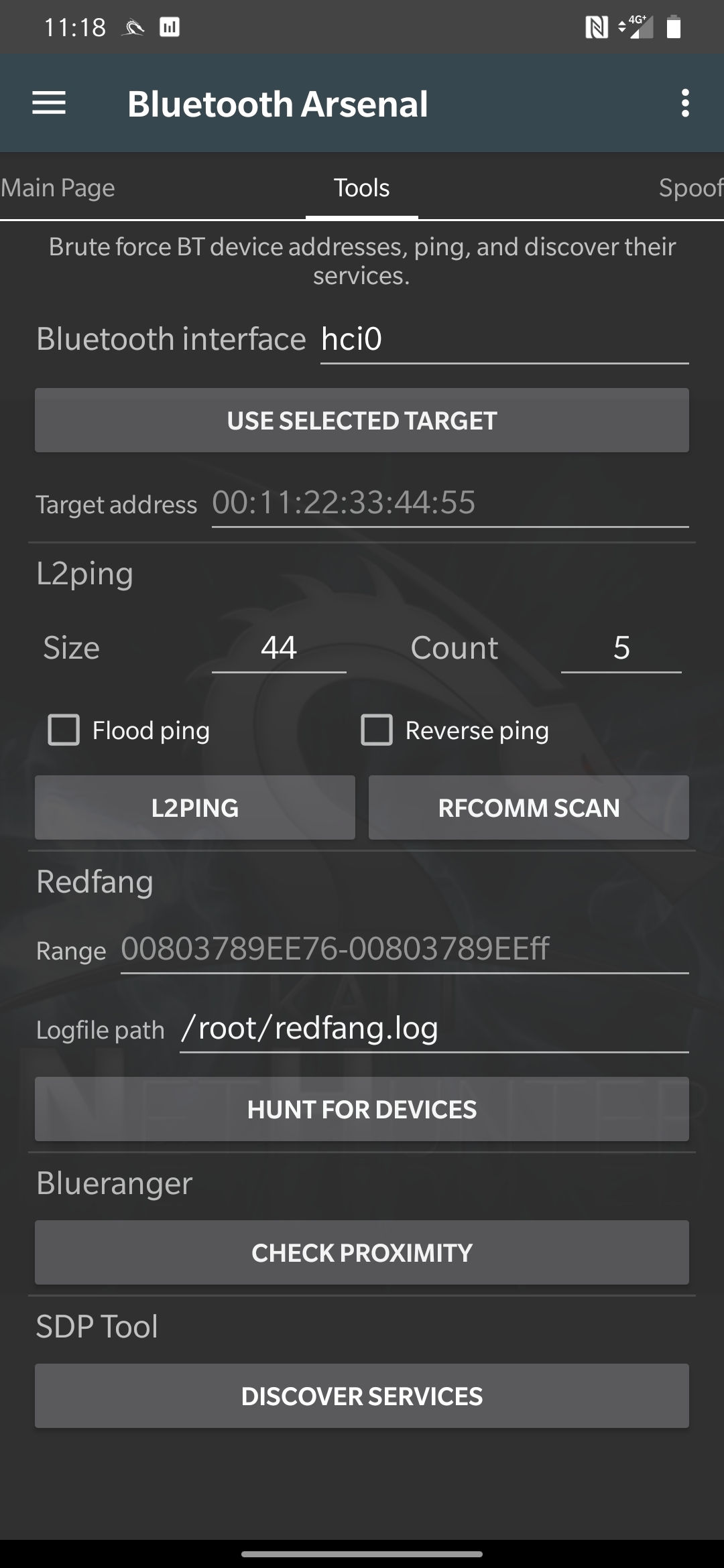Viewport: 724px width, 1568px height.
Task: Click the Redfang Range input field
Action: tap(404, 949)
